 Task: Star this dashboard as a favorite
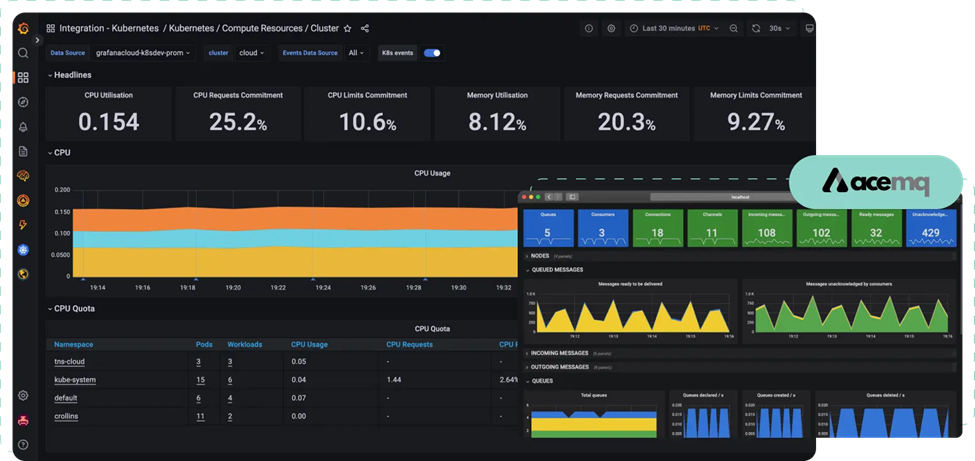pos(347,29)
